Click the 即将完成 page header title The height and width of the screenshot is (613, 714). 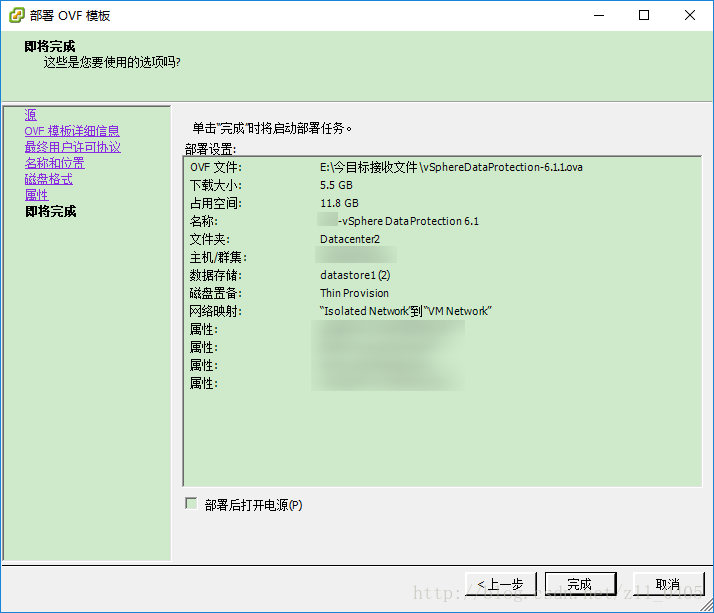point(50,46)
